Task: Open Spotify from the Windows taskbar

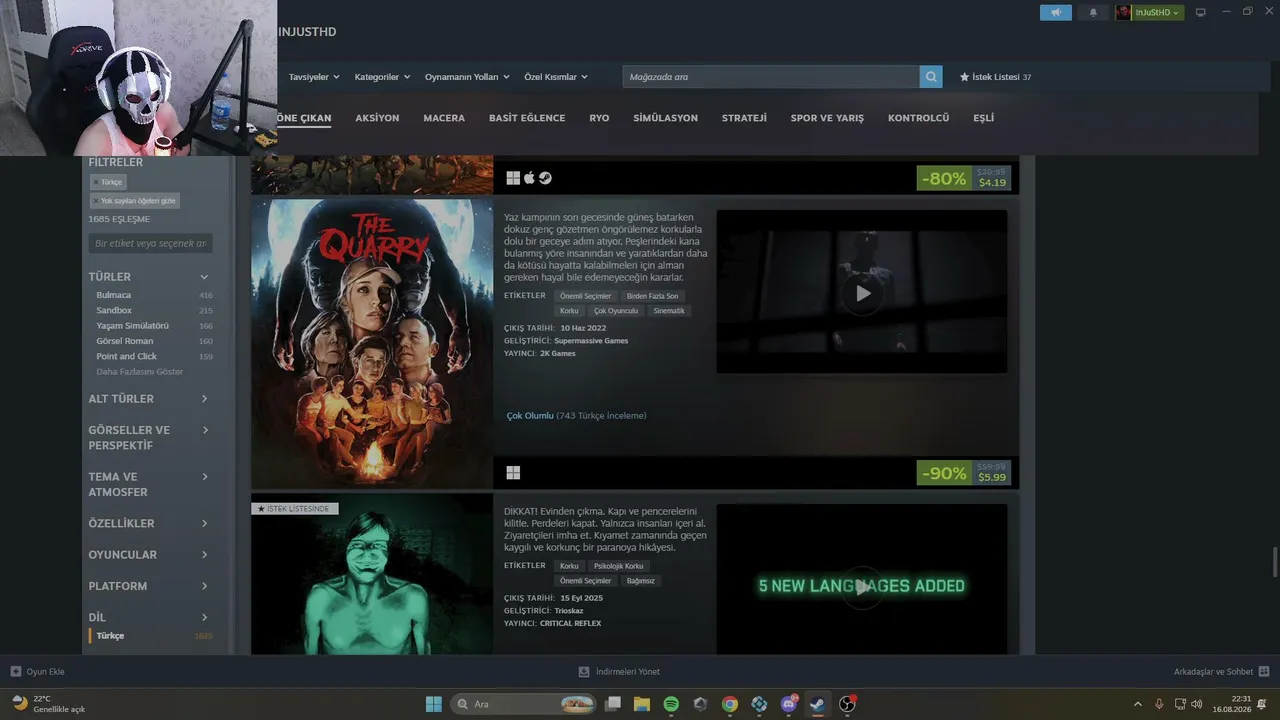Action: pos(671,704)
